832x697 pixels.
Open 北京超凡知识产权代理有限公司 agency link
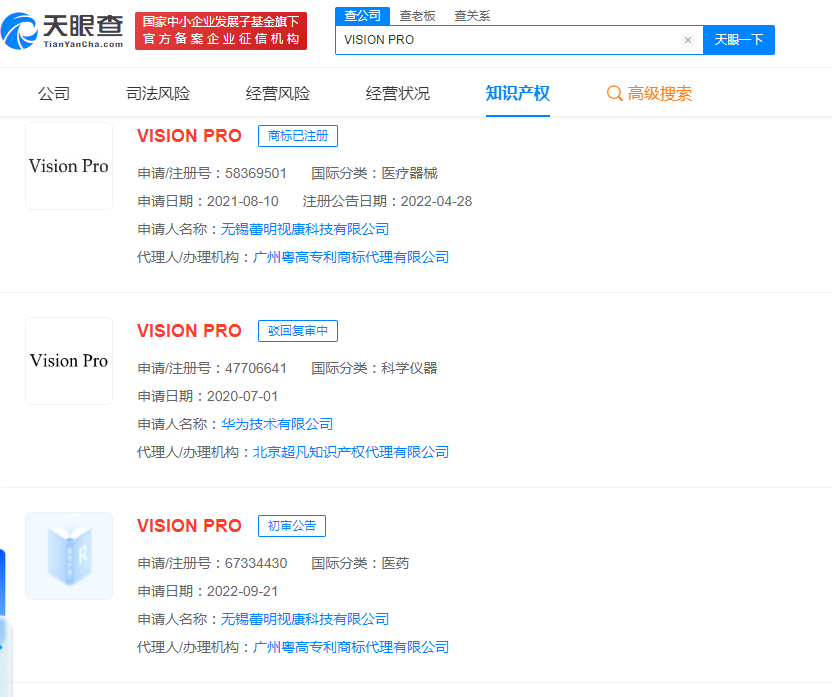(x=351, y=452)
